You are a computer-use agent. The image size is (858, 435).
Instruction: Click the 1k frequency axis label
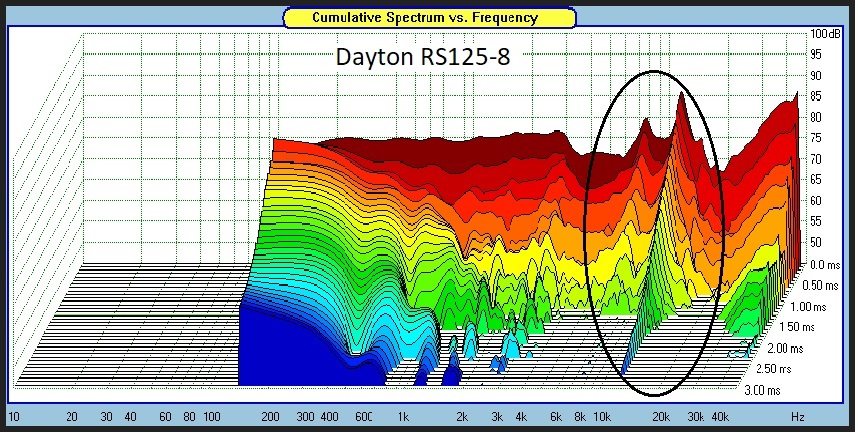403,417
